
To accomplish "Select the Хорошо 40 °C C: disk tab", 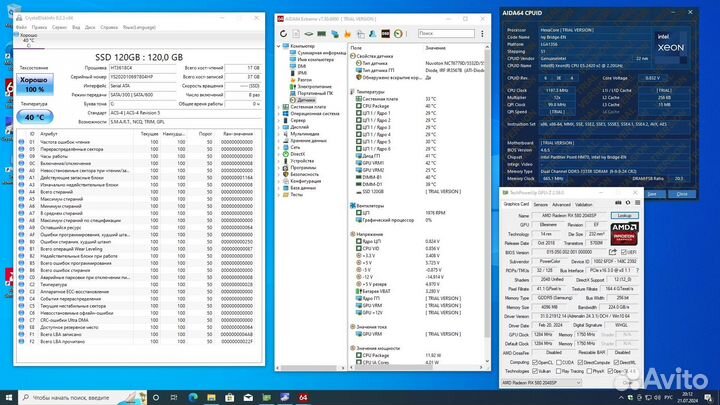I will (28, 40).
